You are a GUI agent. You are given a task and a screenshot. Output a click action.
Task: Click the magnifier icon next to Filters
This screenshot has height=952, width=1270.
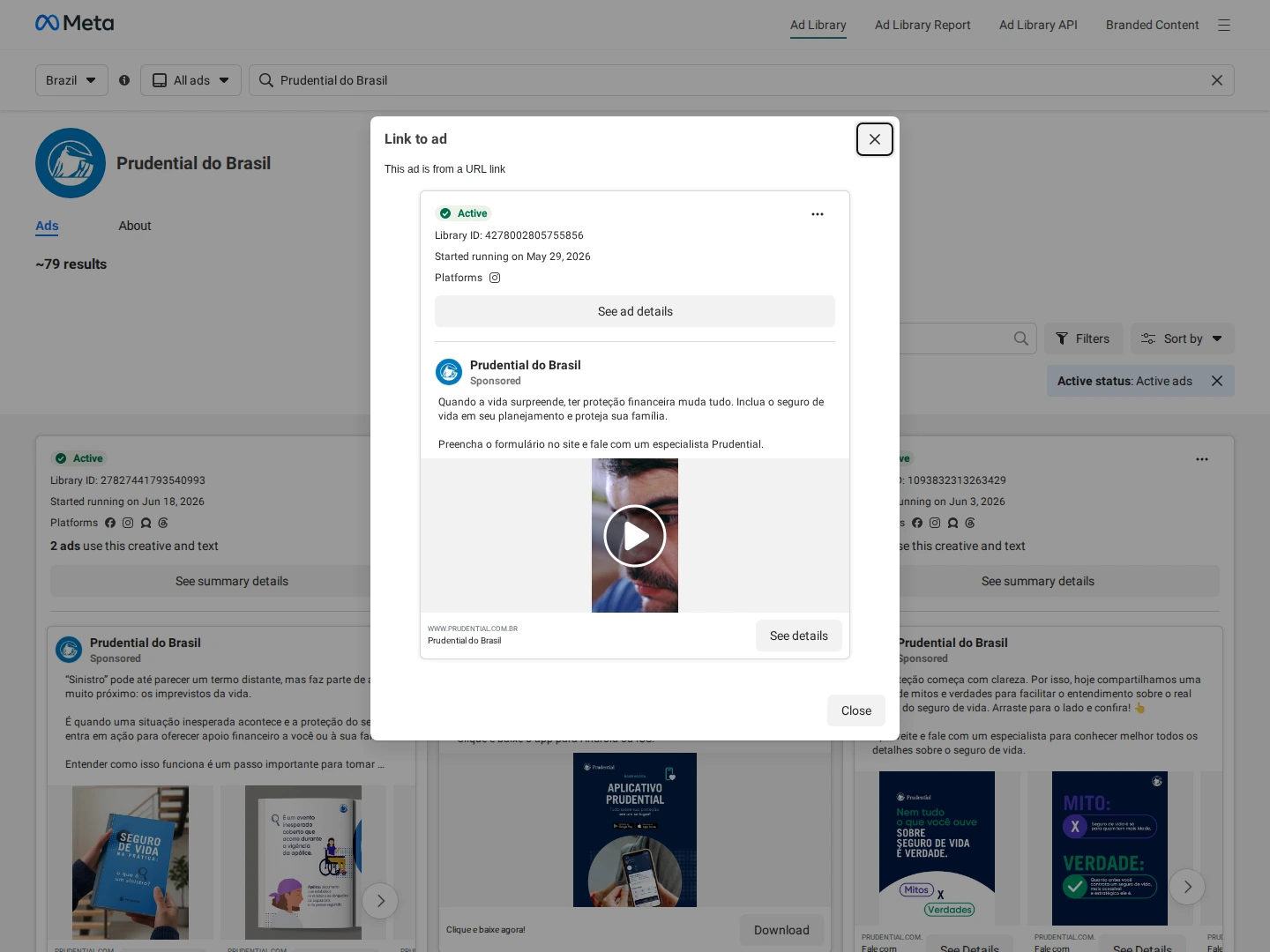(1021, 338)
